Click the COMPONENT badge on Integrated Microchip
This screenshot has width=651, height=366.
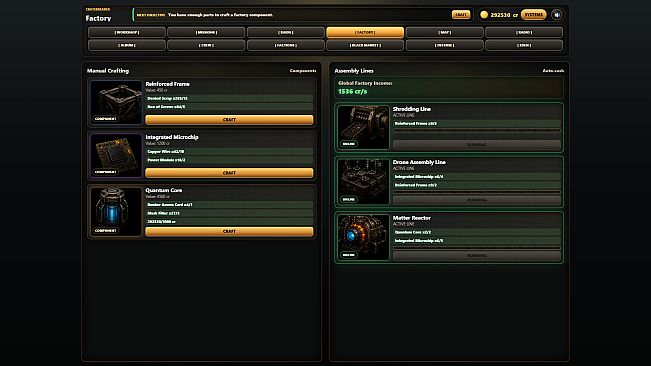pyautogui.click(x=105, y=172)
